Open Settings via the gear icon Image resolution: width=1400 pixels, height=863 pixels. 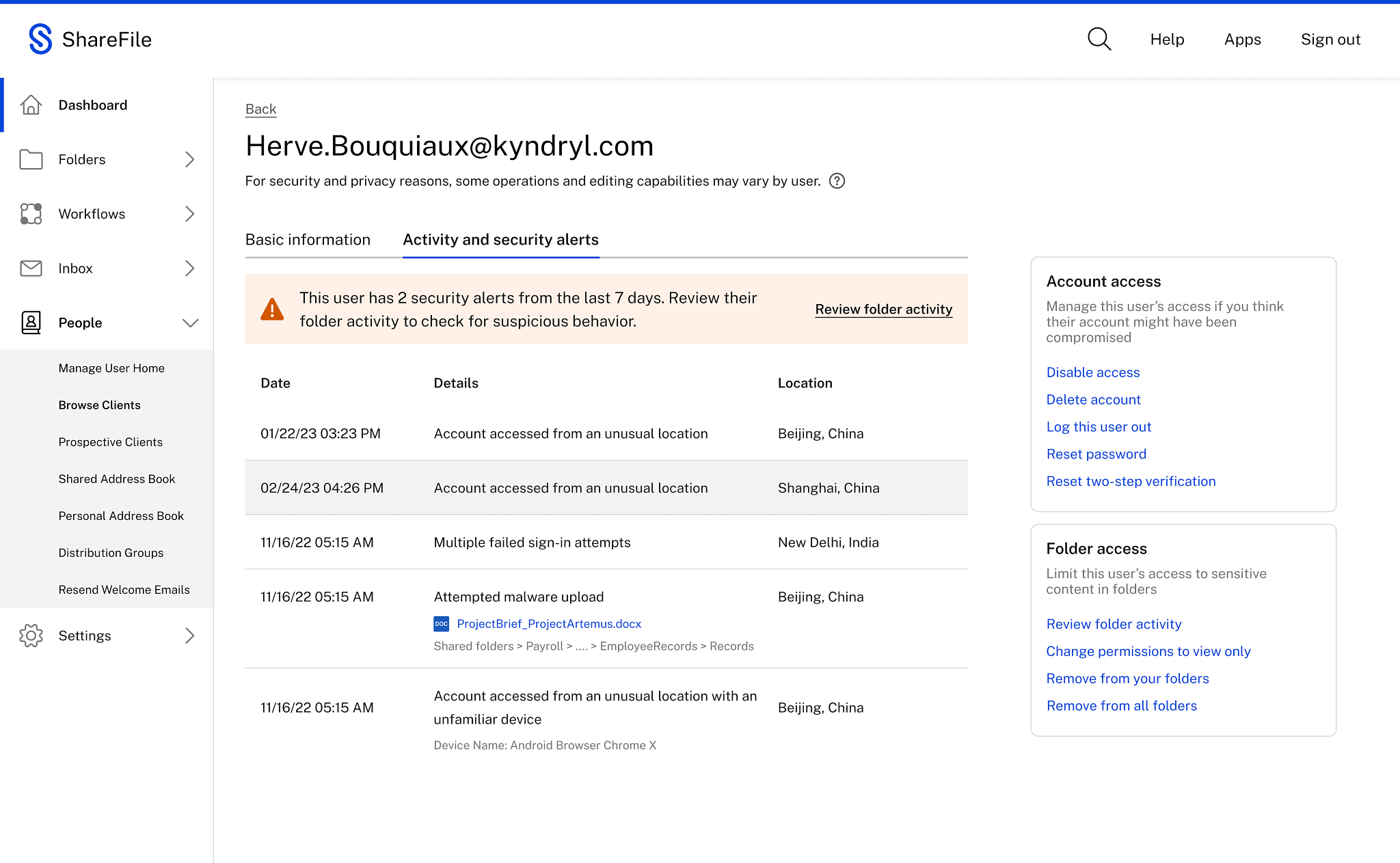31,635
